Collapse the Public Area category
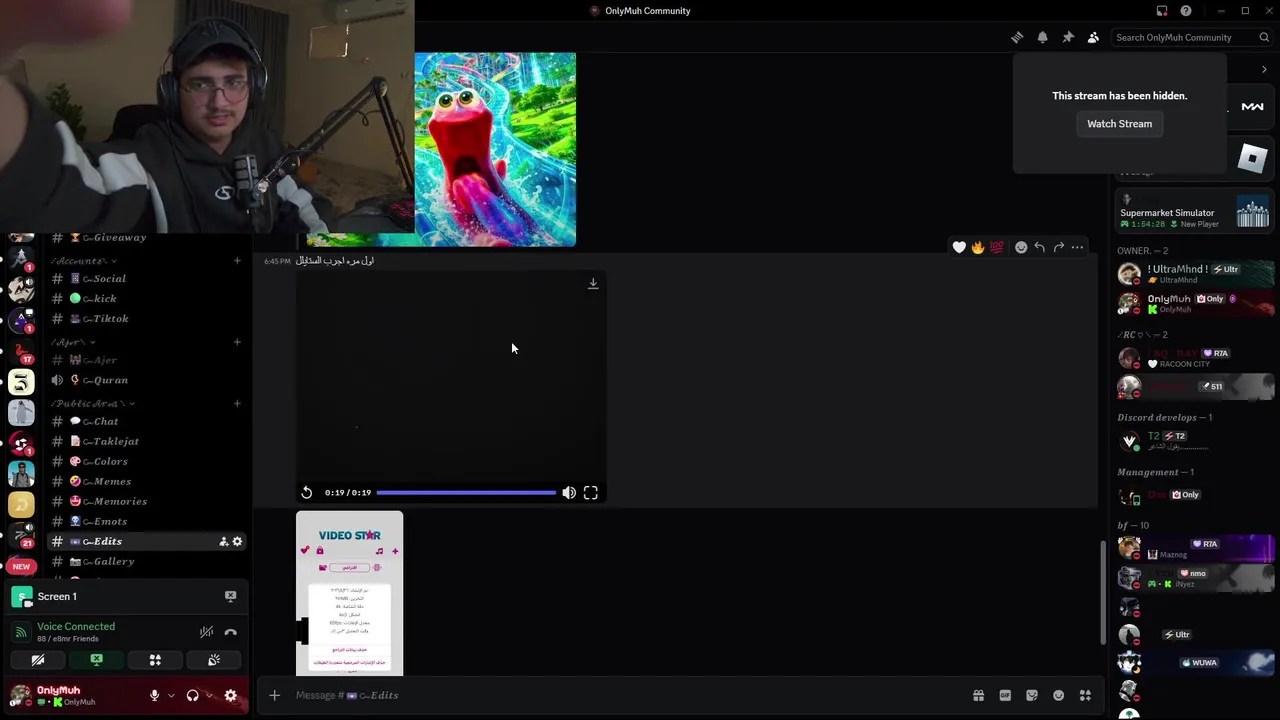This screenshot has height=720, width=1280. point(93,403)
